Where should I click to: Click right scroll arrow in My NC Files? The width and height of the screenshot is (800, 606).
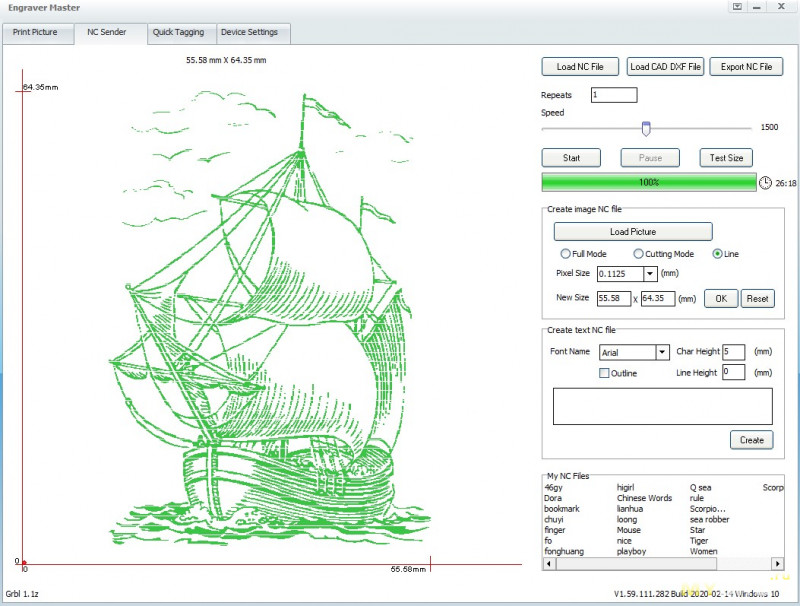tap(776, 564)
